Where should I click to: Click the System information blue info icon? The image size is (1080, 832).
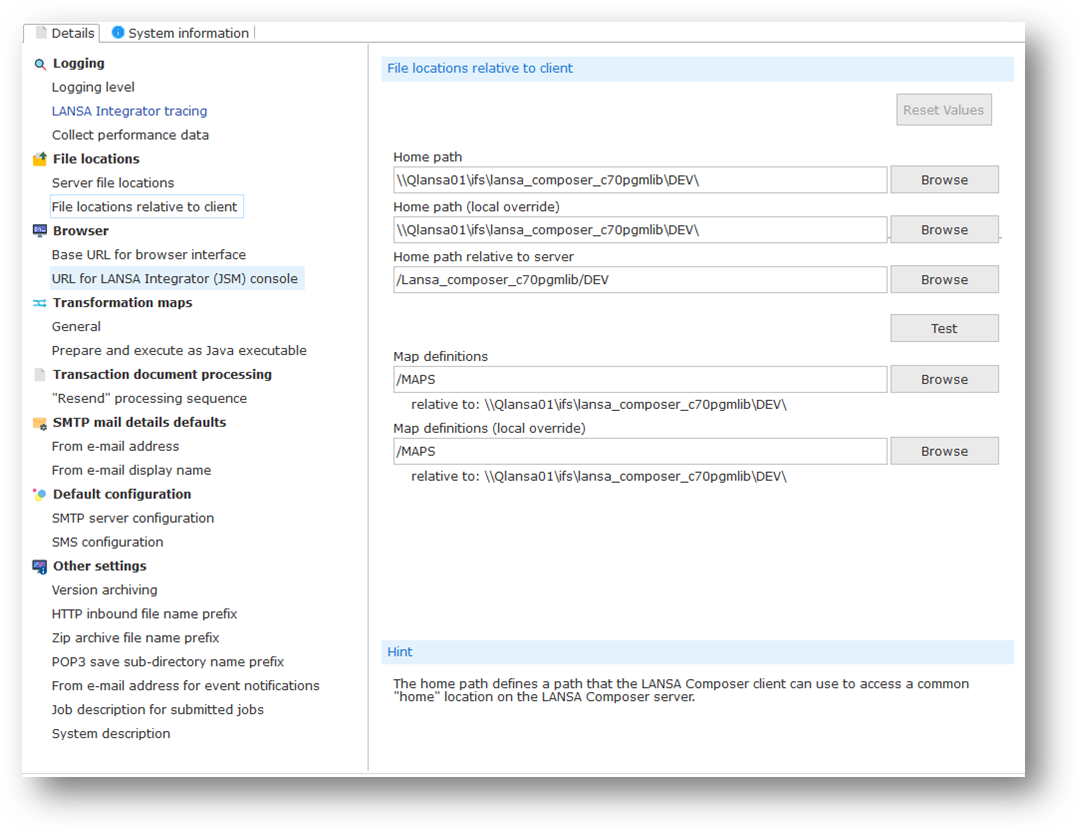118,33
